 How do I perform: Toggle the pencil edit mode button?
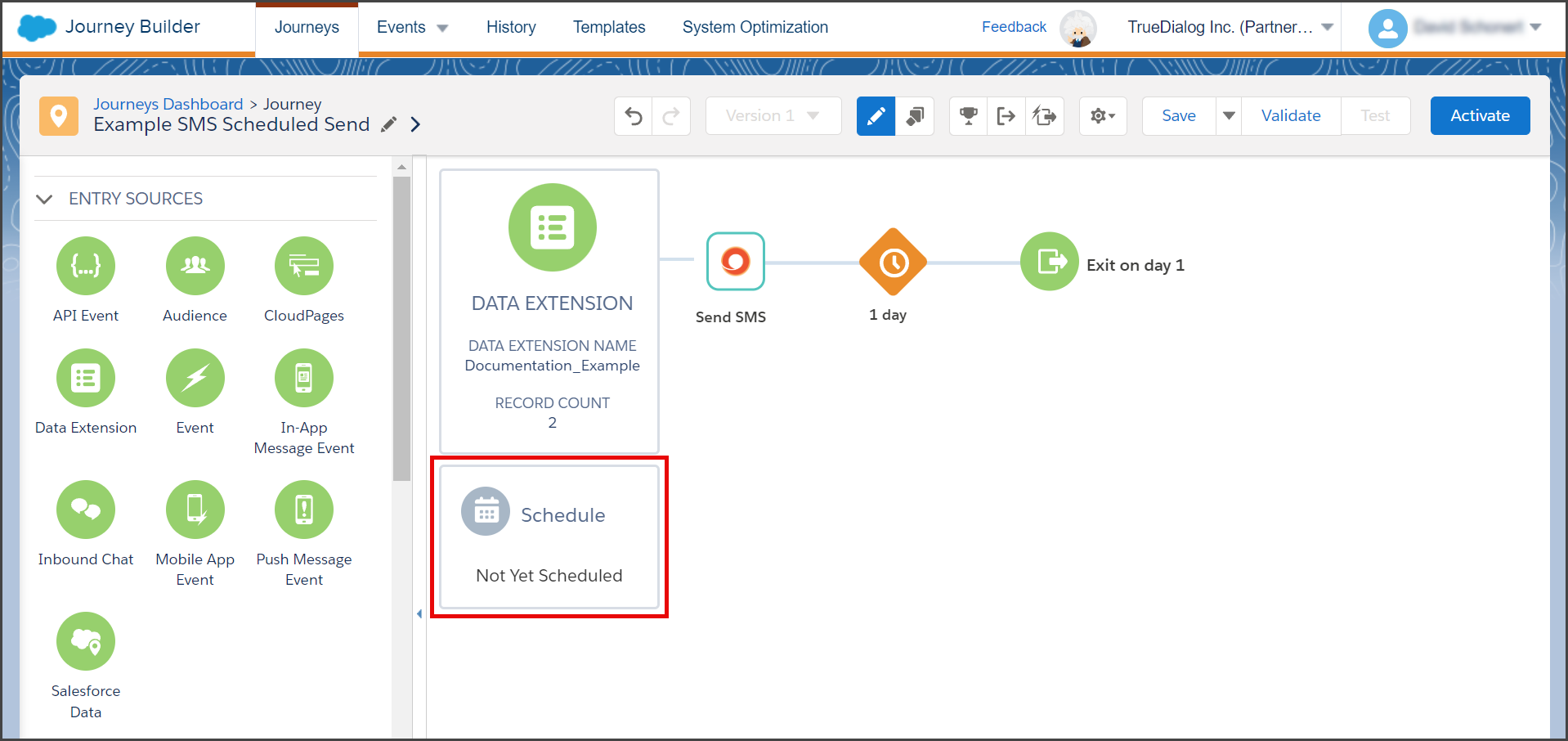876,116
